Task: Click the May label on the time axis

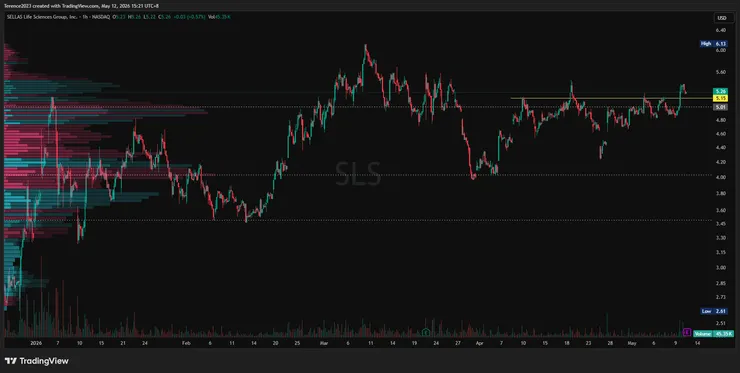Action: point(632,344)
